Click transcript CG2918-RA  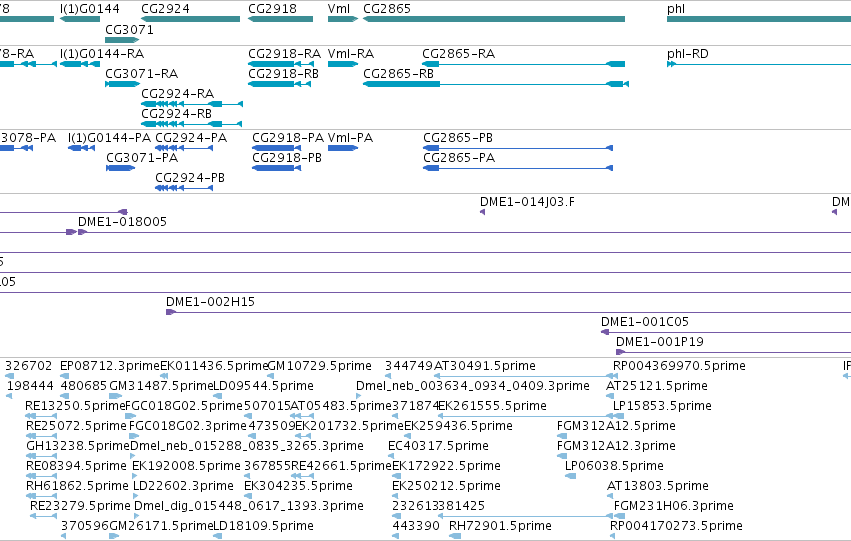(x=280, y=64)
